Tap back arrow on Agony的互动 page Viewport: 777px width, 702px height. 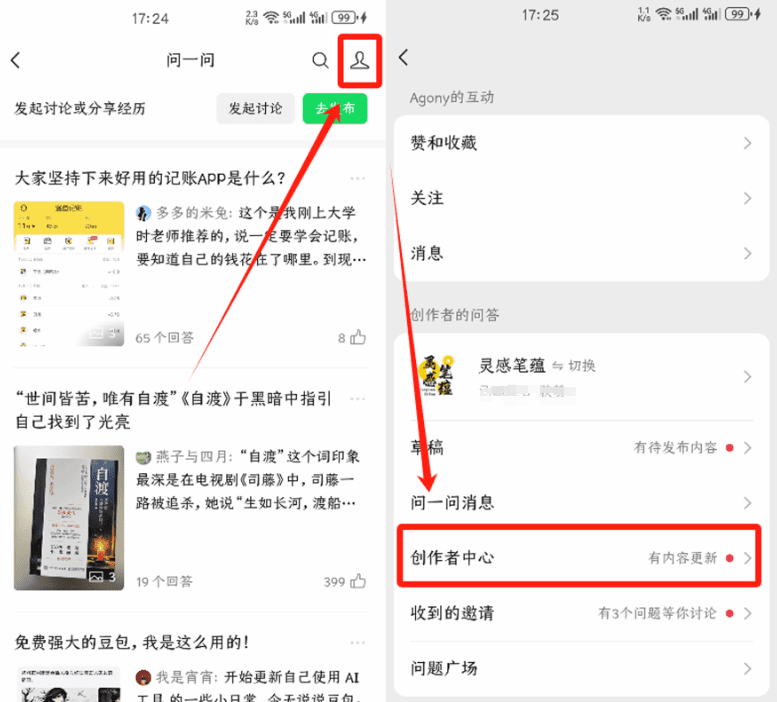click(x=404, y=57)
